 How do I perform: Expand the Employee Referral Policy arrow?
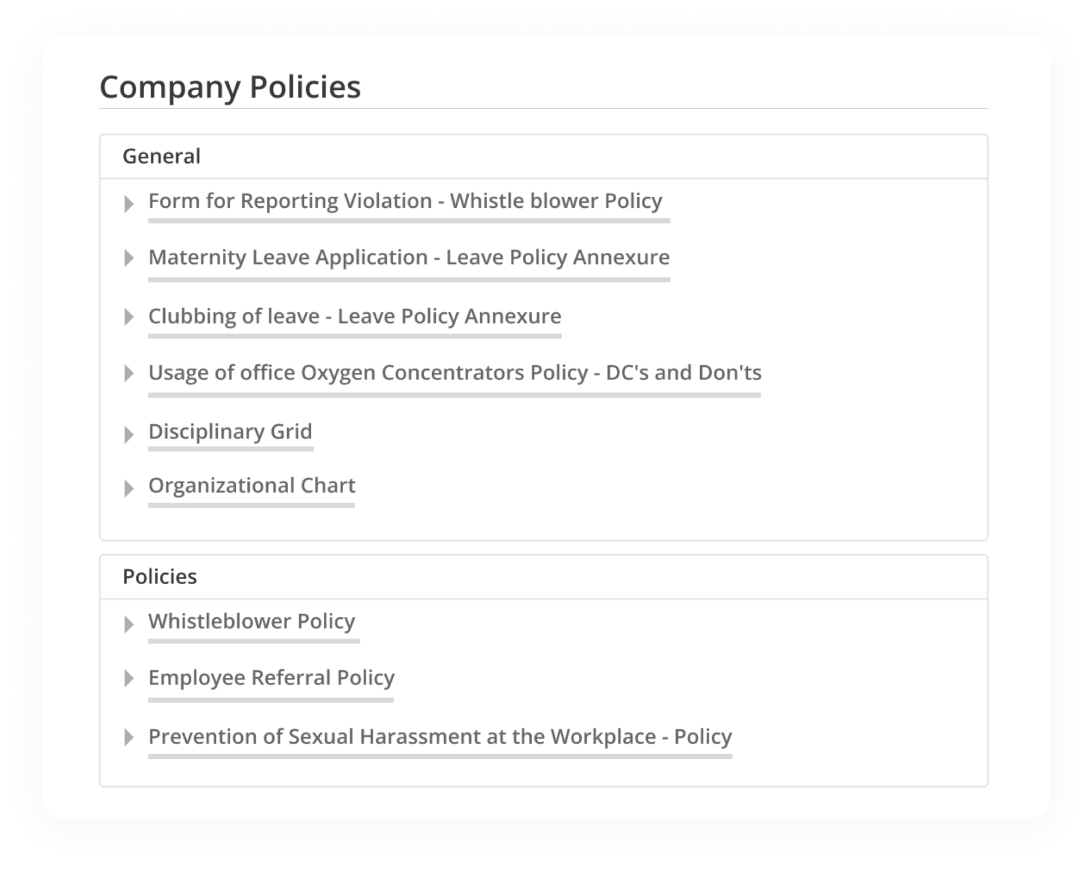129,678
